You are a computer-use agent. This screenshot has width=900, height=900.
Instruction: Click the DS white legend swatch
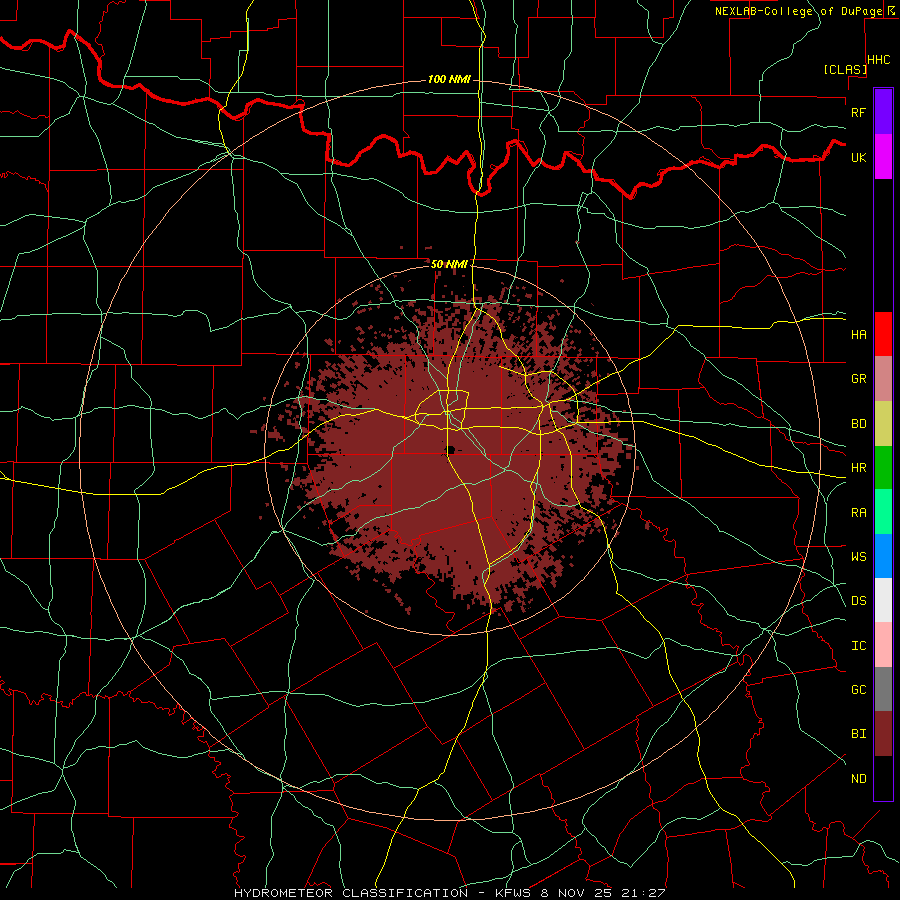(x=883, y=601)
